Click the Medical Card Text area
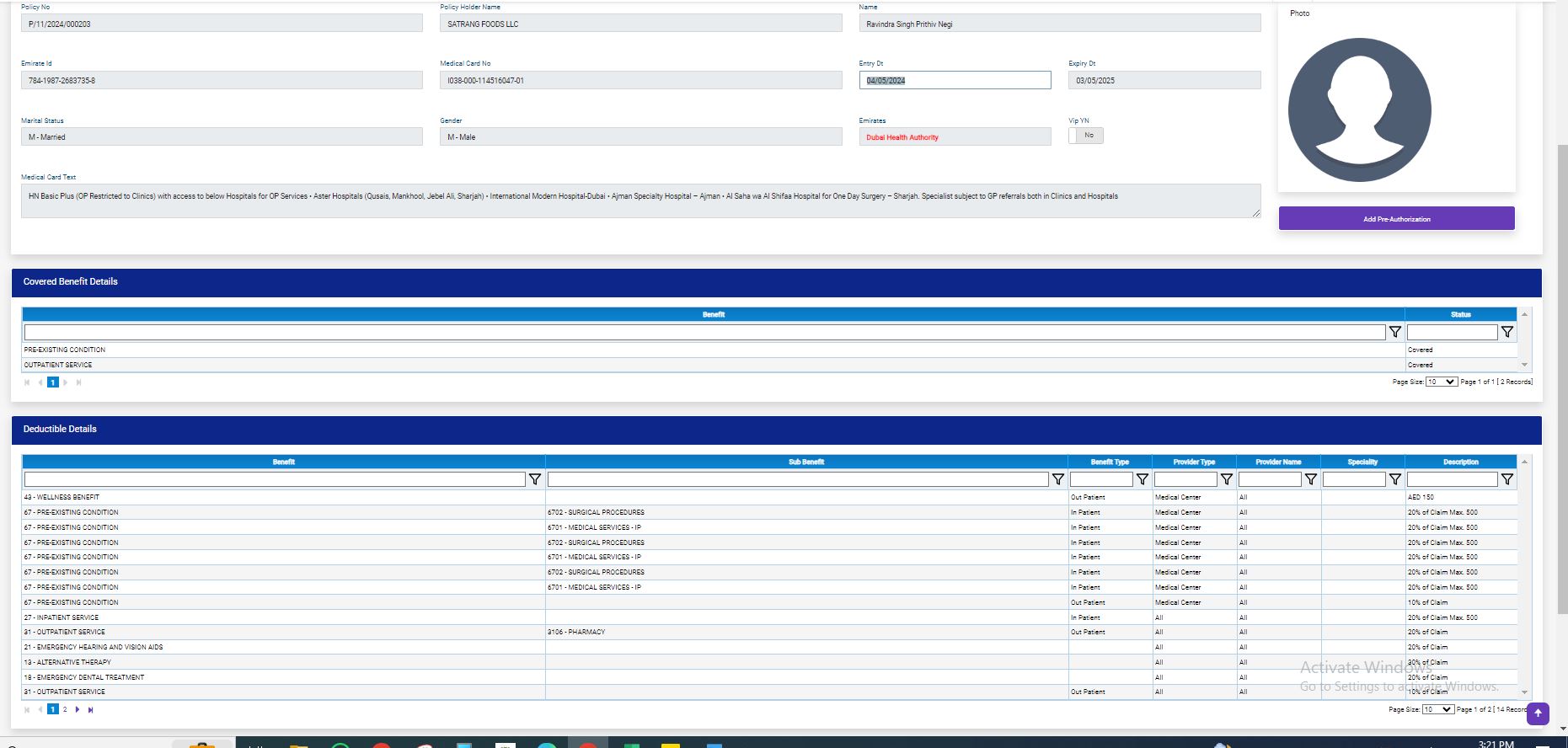 640,201
